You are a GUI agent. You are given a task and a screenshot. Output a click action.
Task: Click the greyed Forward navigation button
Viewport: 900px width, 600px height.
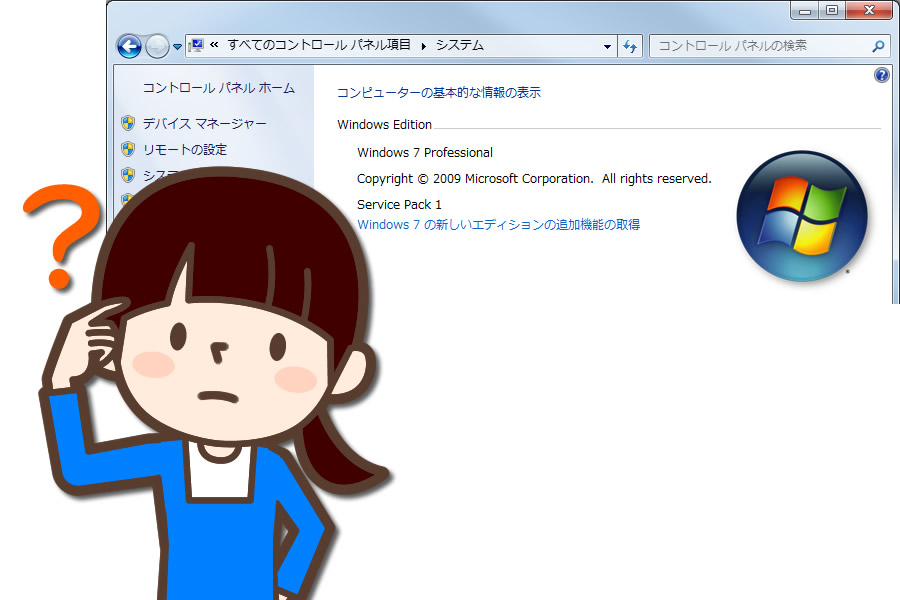point(157,47)
